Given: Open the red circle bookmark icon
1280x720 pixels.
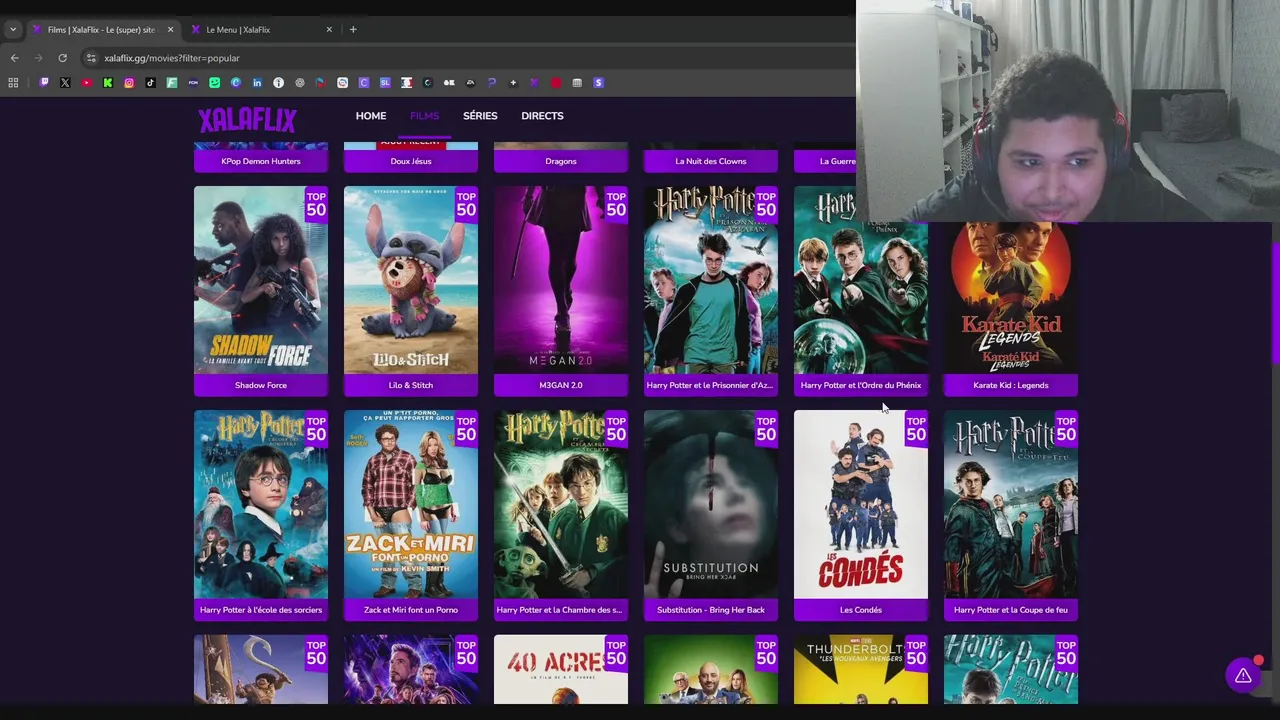Looking at the screenshot, I should 556,83.
